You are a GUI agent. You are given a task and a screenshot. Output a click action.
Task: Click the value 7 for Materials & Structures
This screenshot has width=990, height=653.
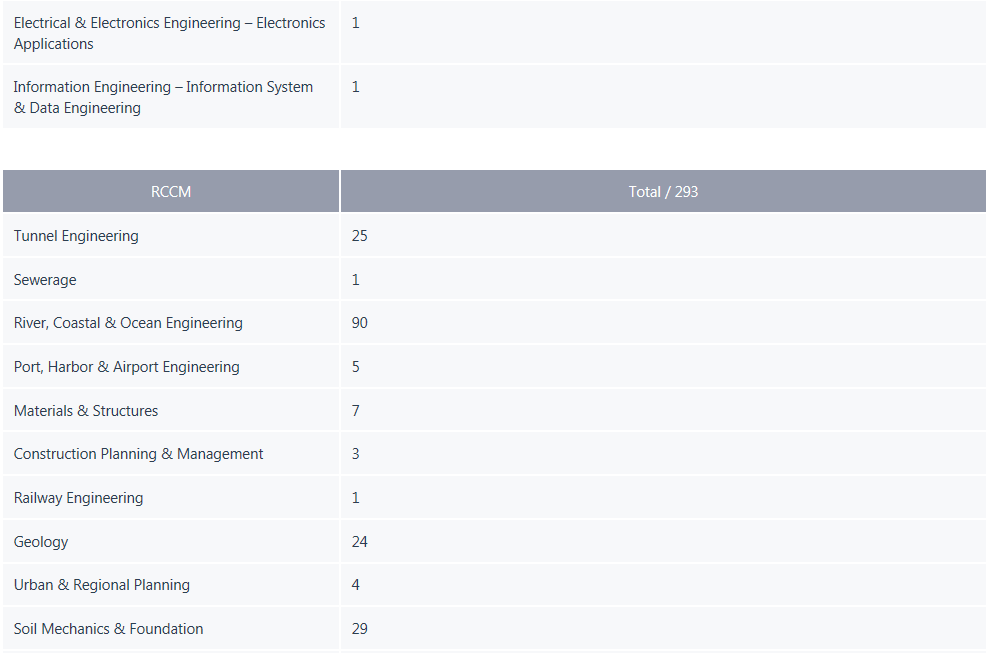tap(355, 410)
